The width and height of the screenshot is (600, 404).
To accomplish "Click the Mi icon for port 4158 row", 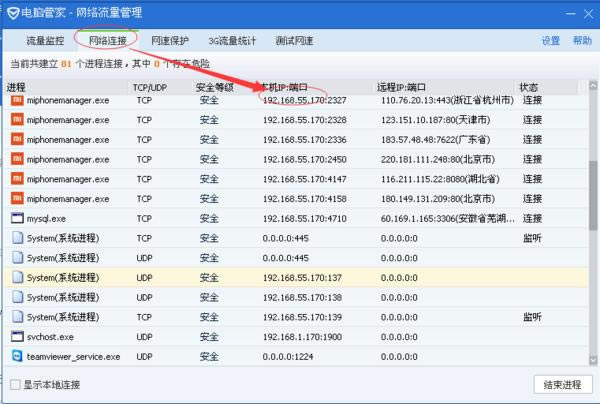I will click(16, 198).
